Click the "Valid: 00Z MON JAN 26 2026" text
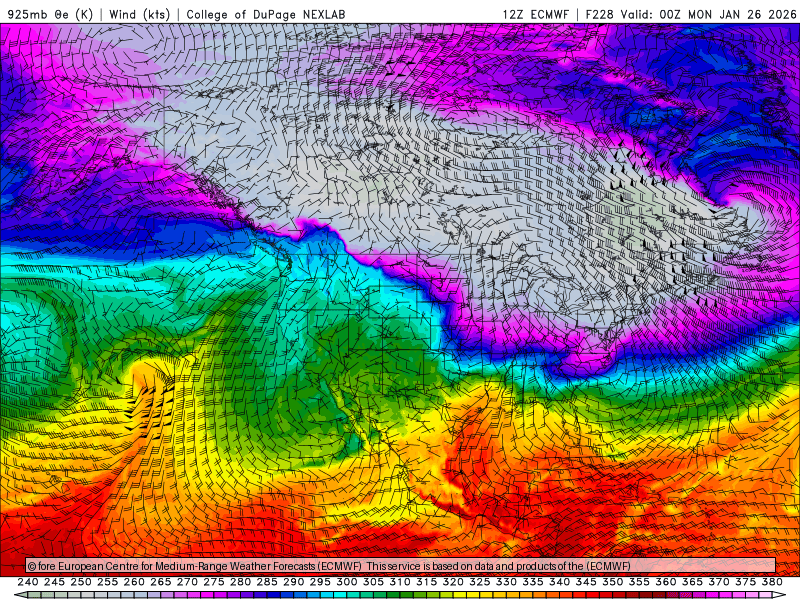800x600 pixels. pyautogui.click(x=708, y=14)
